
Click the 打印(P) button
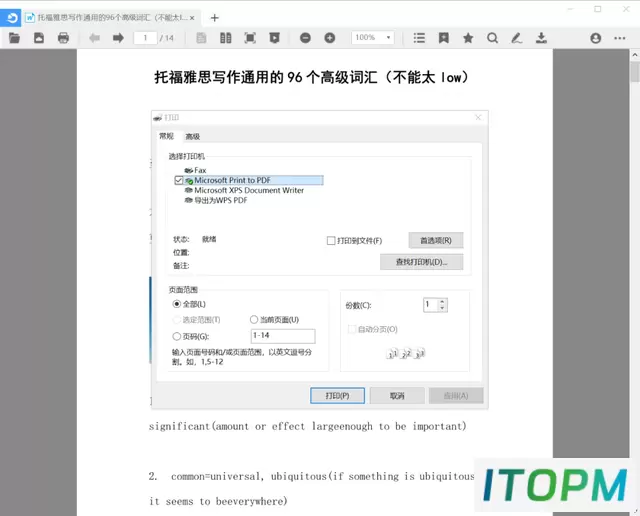(x=338, y=396)
